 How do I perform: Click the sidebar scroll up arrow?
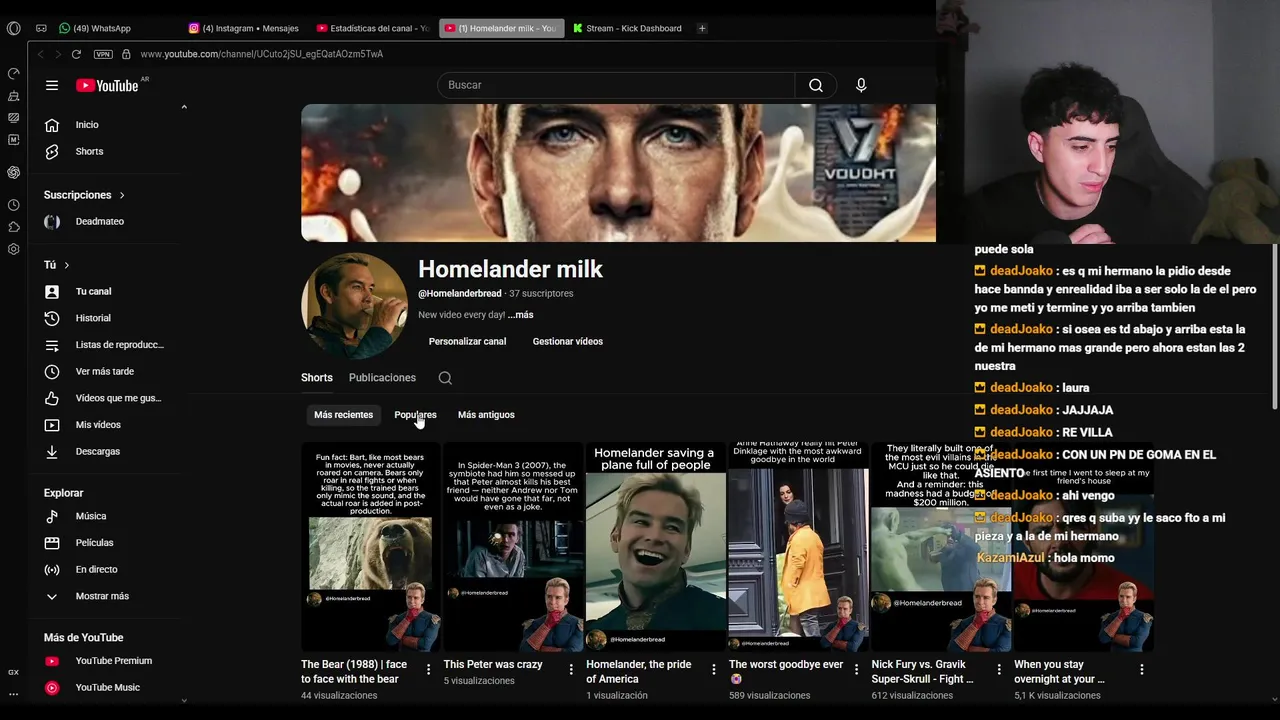(x=184, y=107)
